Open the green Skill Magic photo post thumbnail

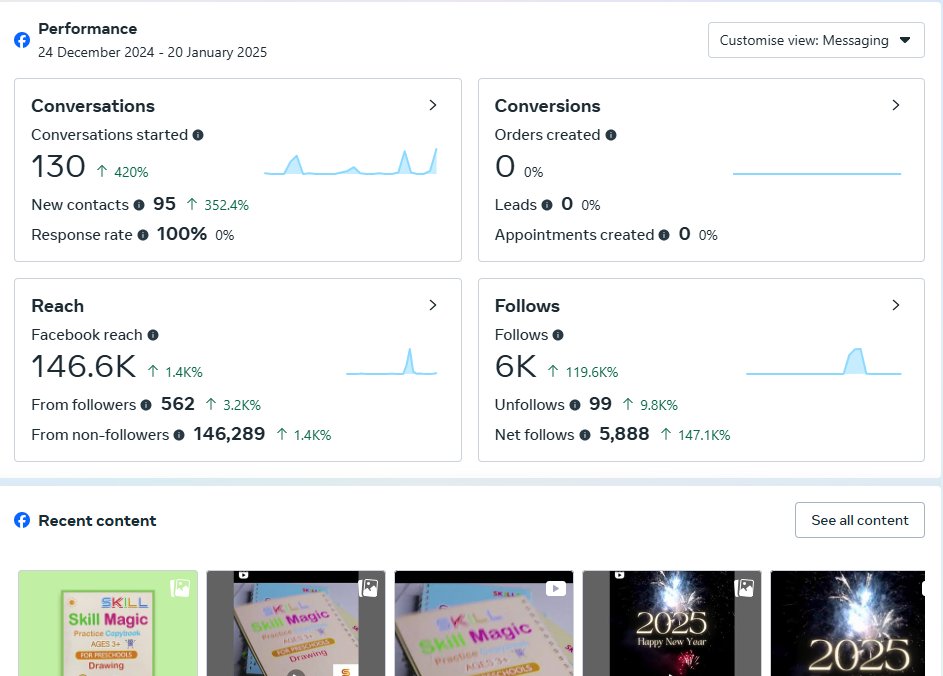(108, 623)
